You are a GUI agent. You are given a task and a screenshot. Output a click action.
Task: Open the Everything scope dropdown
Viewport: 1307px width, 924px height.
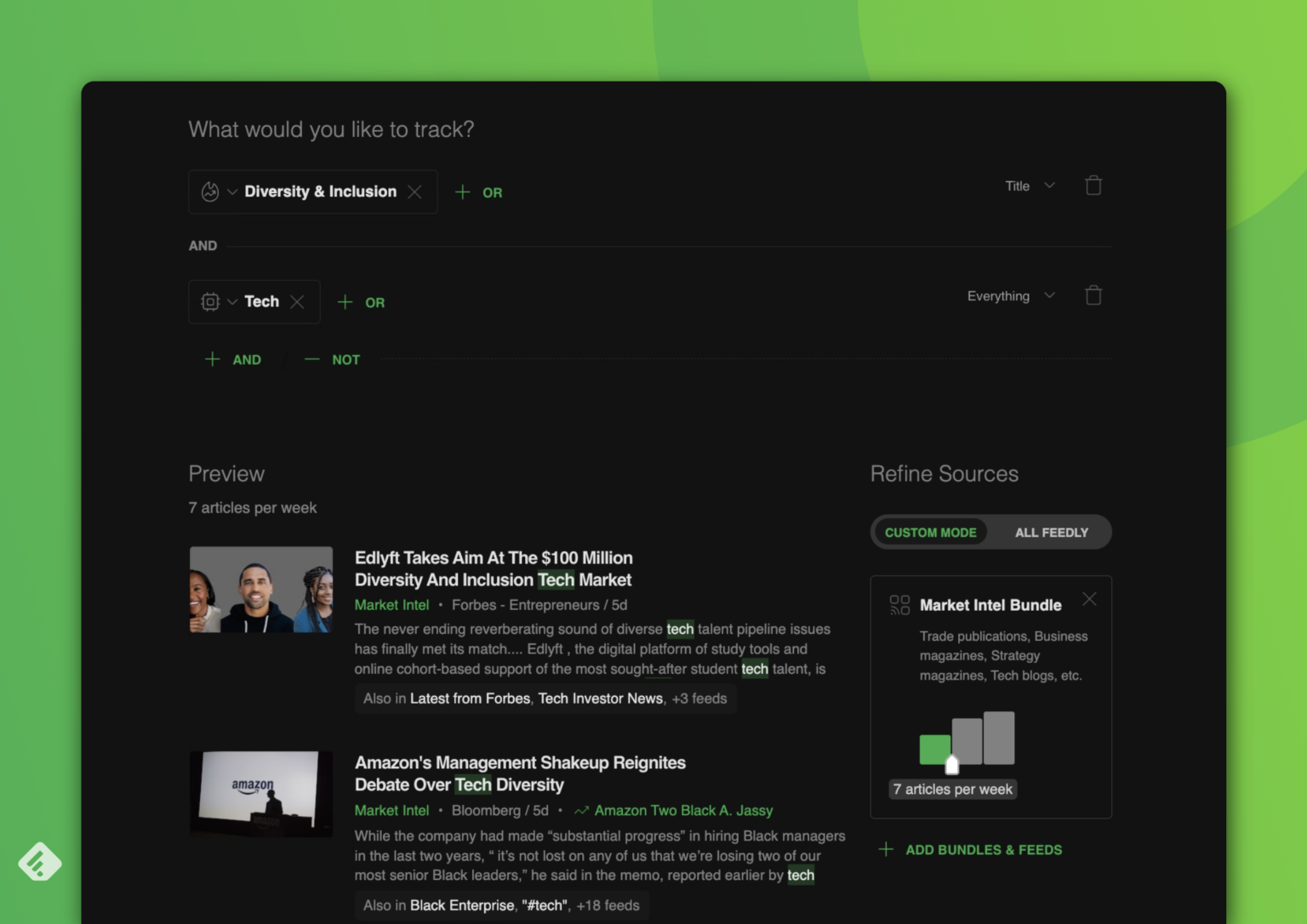[1011, 296]
